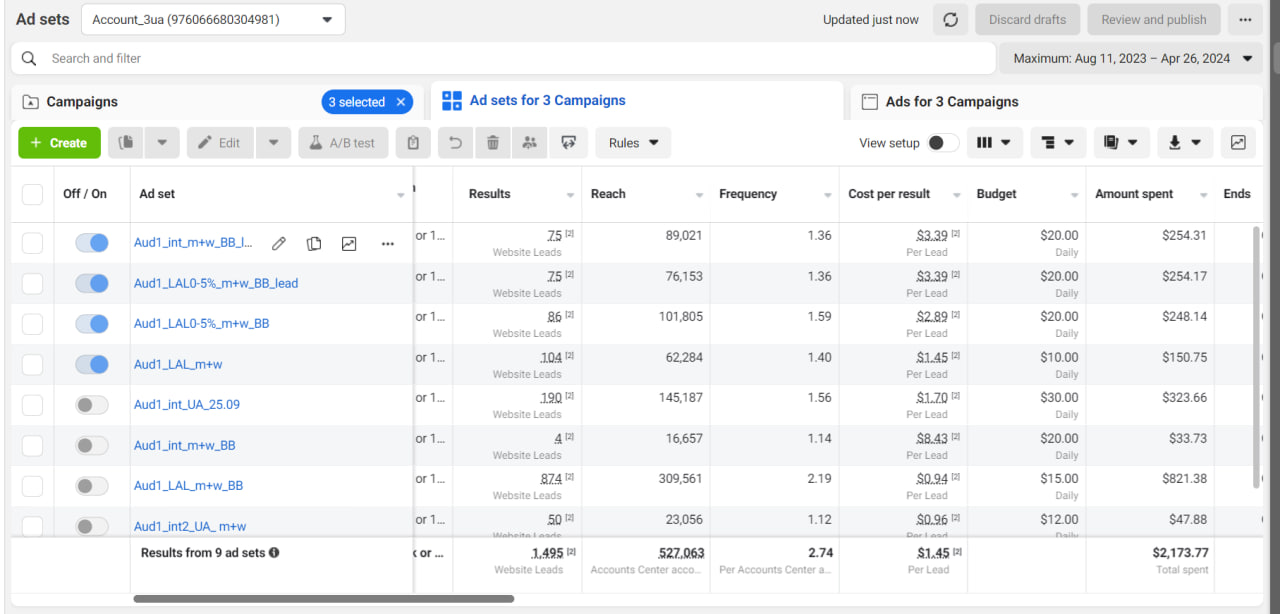Open the breakdown dropdown
Viewport: 1280px width, 614px height.
click(1058, 143)
